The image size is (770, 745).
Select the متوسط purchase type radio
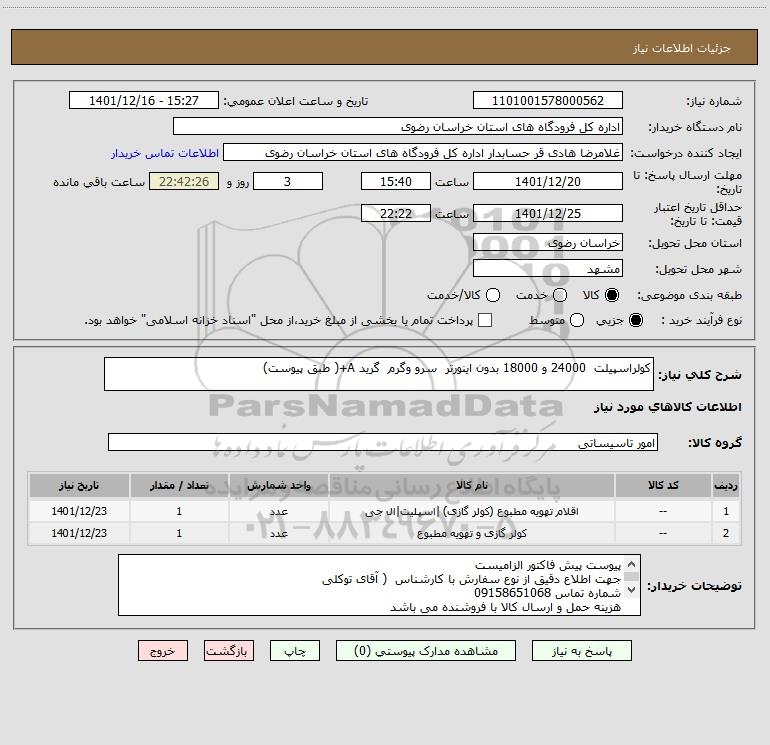click(x=577, y=320)
